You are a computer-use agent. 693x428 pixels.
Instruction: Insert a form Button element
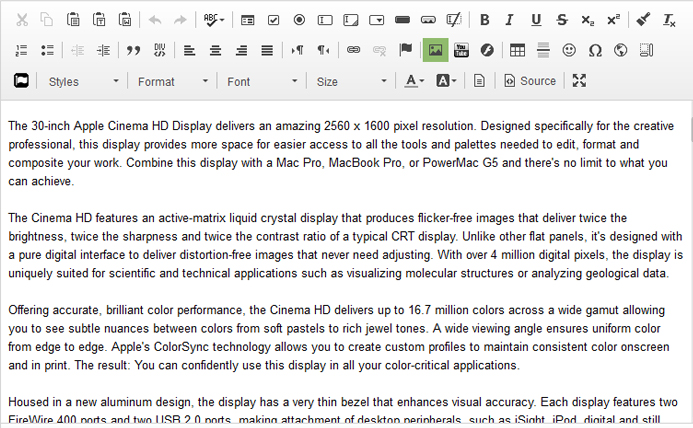402,20
